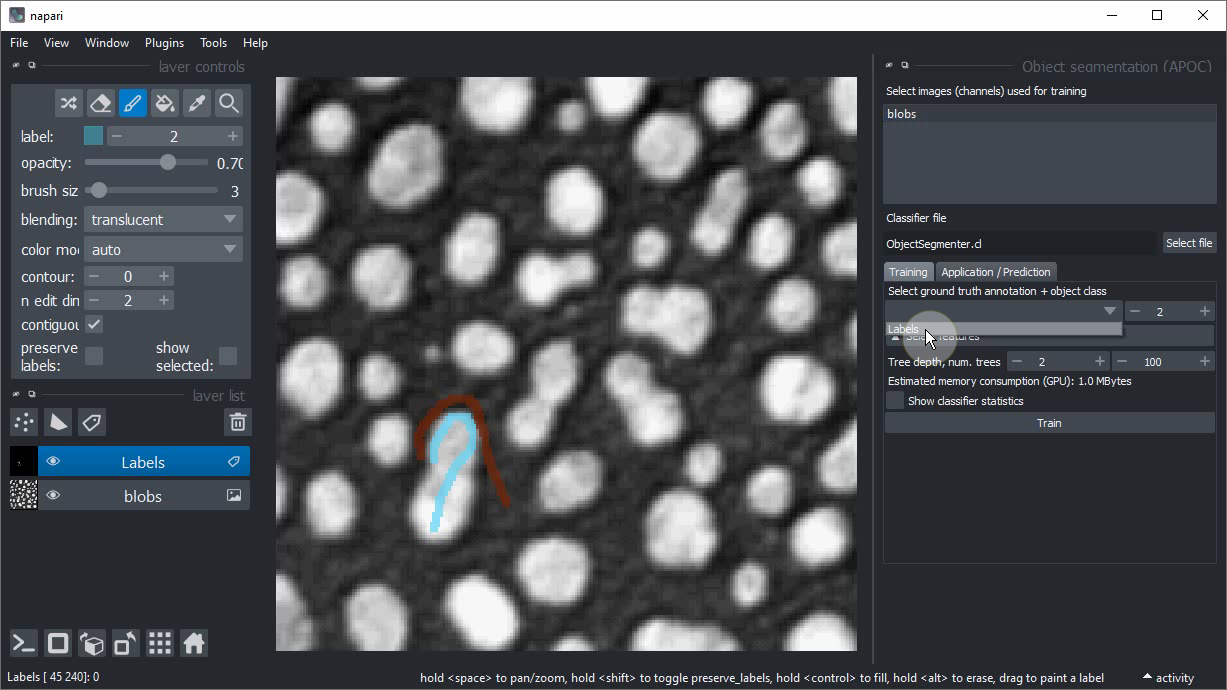Open the blending mode dropdown
This screenshot has width=1227, height=690.
point(163,220)
